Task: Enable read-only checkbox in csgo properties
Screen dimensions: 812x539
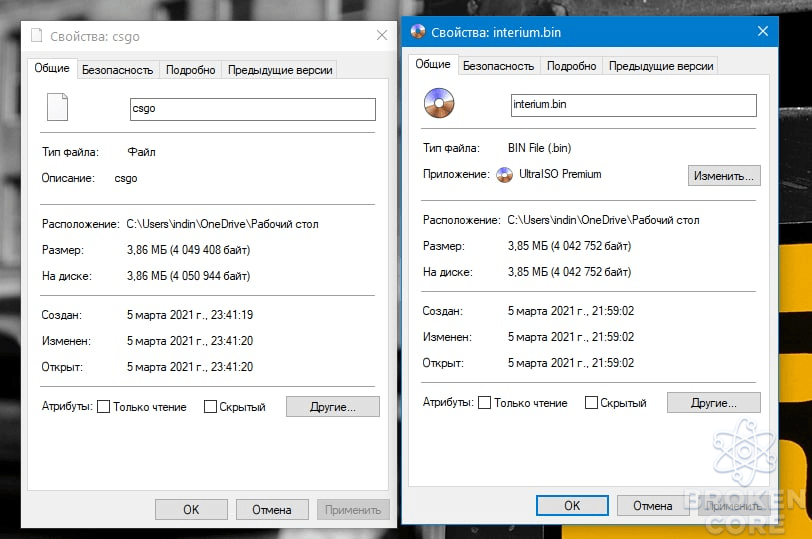Action: point(104,407)
